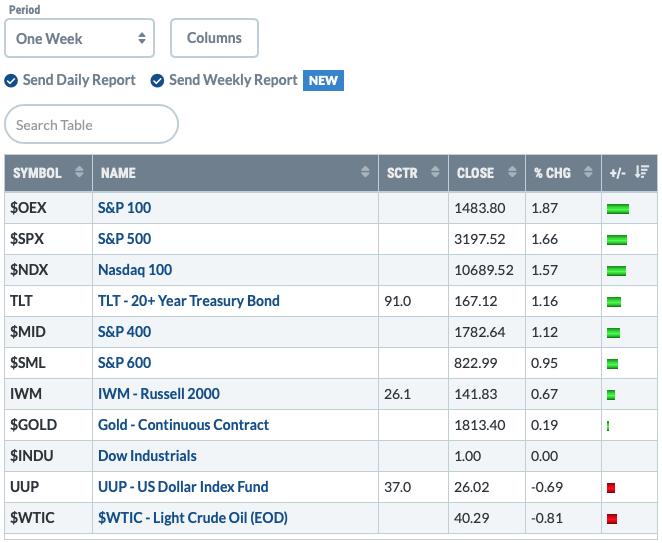Viewport: 662px width, 543px height.
Task: Open the Dow Industrials link
Action: 147,456
